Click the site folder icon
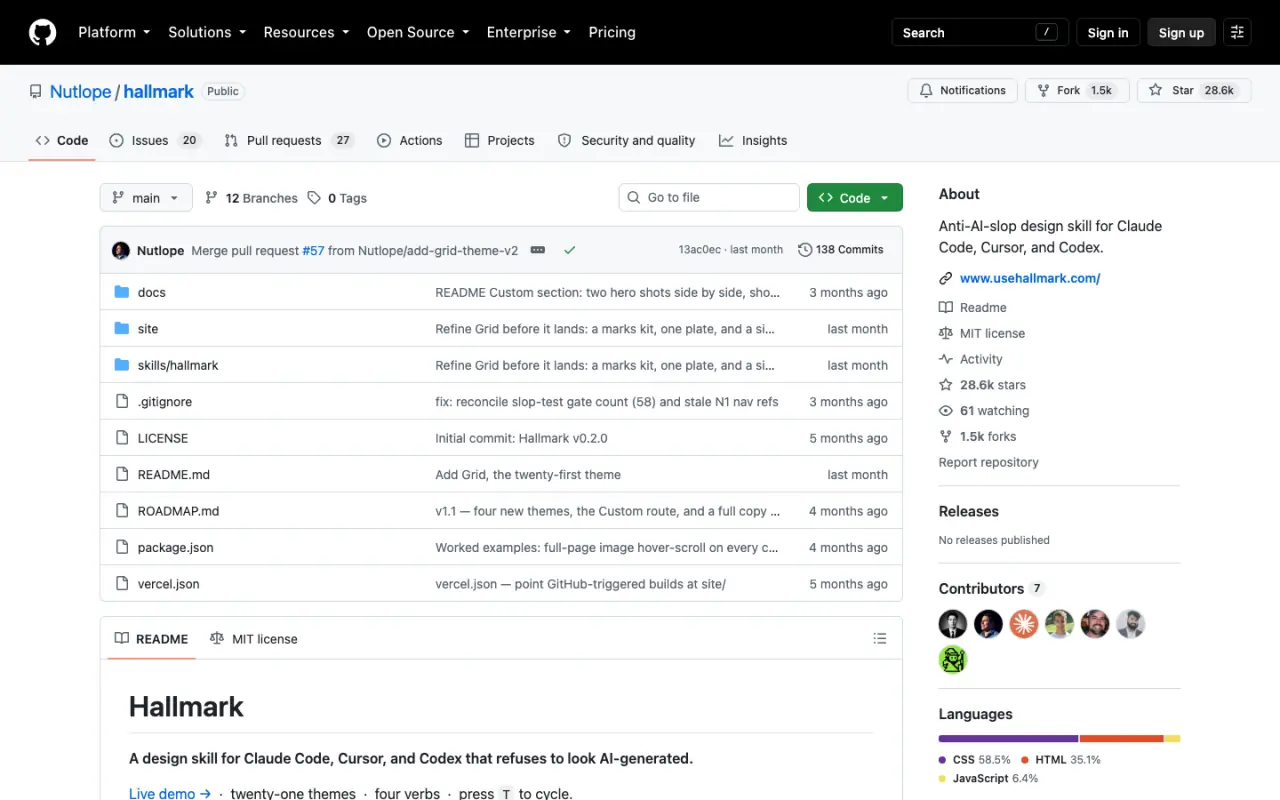 tap(122, 329)
